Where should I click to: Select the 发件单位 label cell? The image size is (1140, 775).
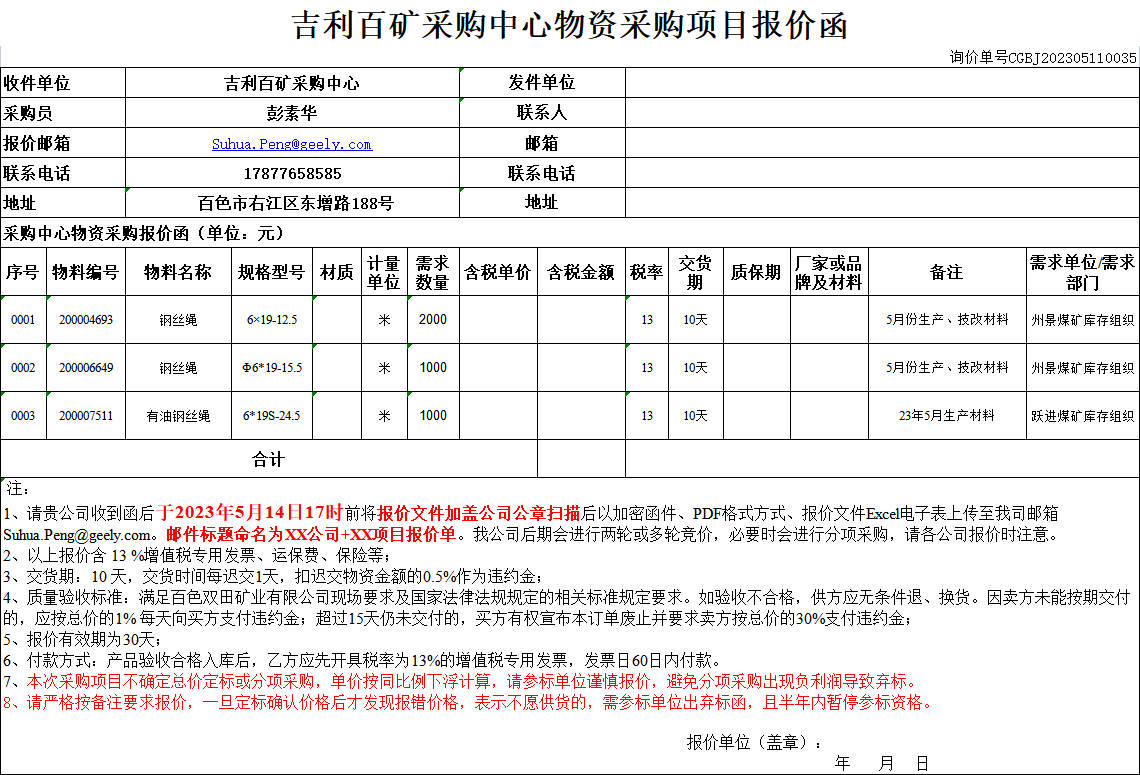(542, 83)
